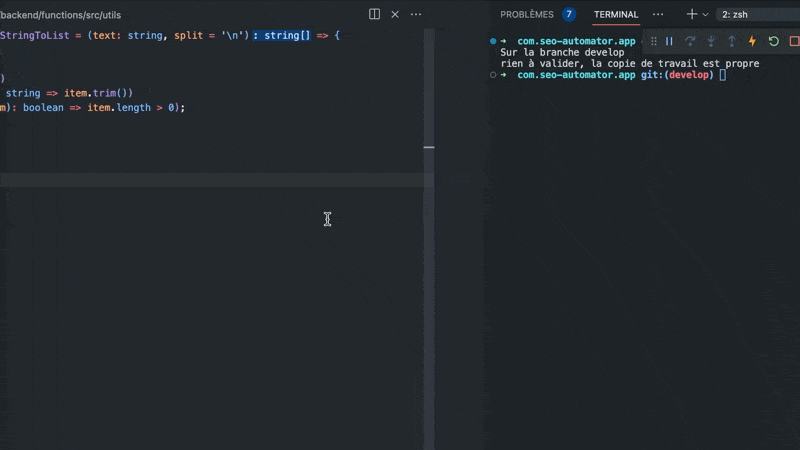Click 'item.trim()' in the code
800x450 pixels.
point(98,93)
